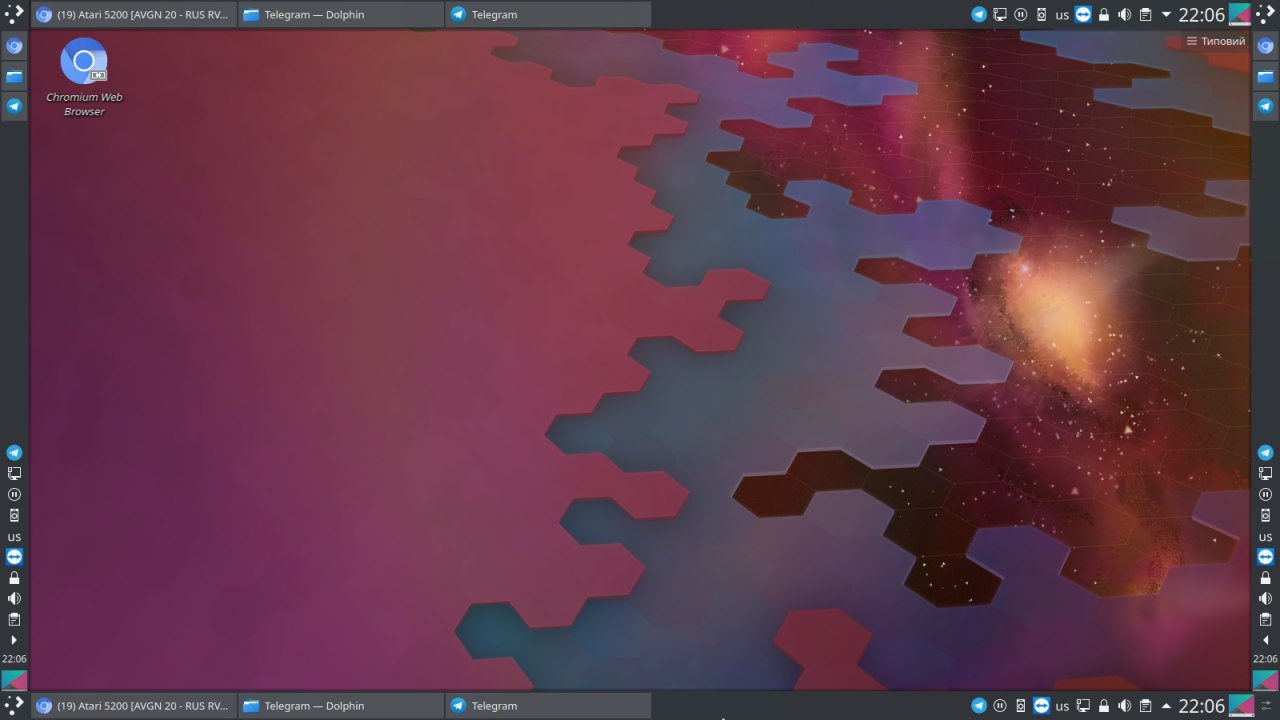This screenshot has height=720, width=1280.
Task: Open the Chromium Web Browser desktop icon
Action: (84, 77)
